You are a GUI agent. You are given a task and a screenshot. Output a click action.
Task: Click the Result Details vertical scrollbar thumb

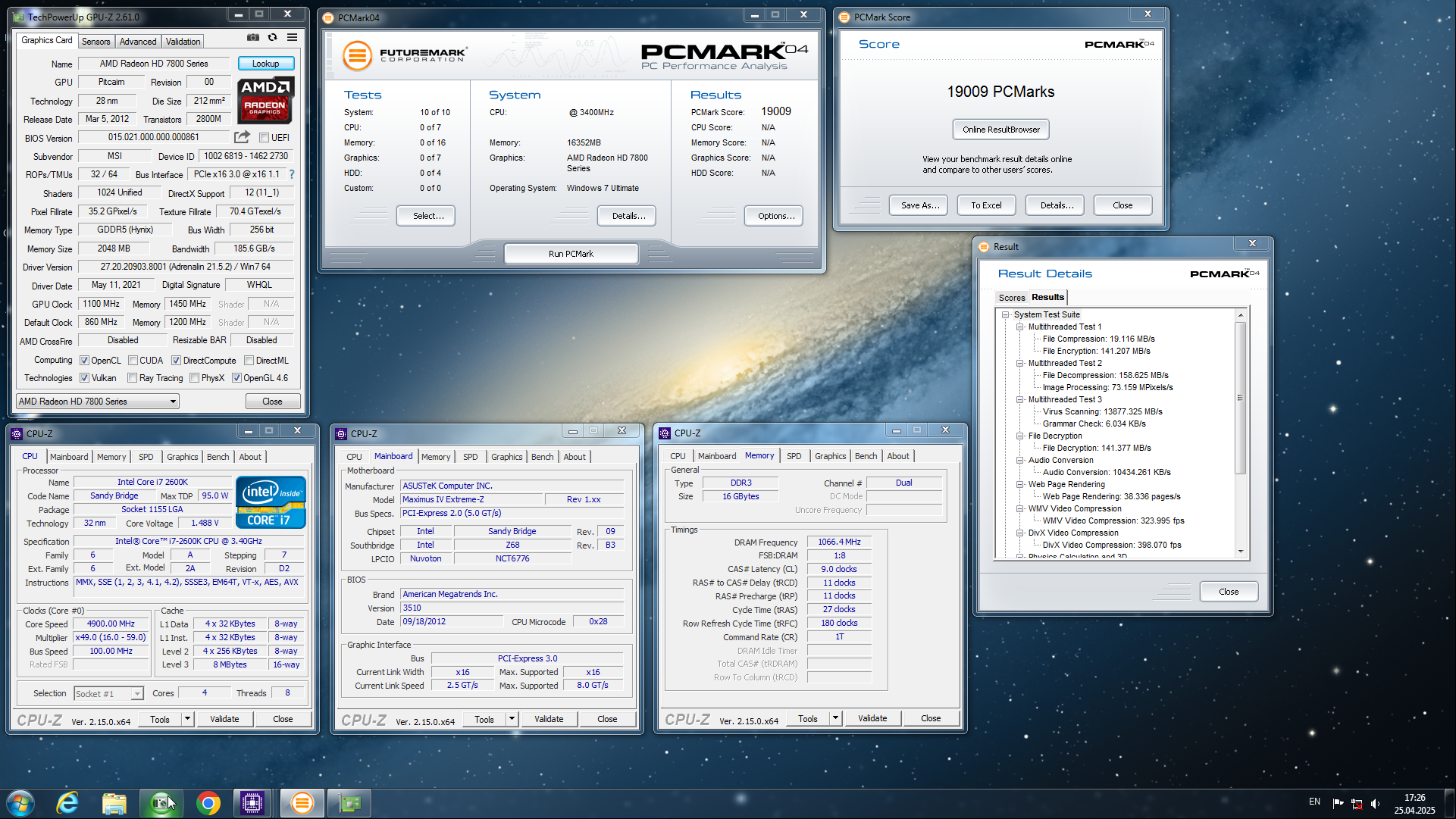pyautogui.click(x=1240, y=398)
